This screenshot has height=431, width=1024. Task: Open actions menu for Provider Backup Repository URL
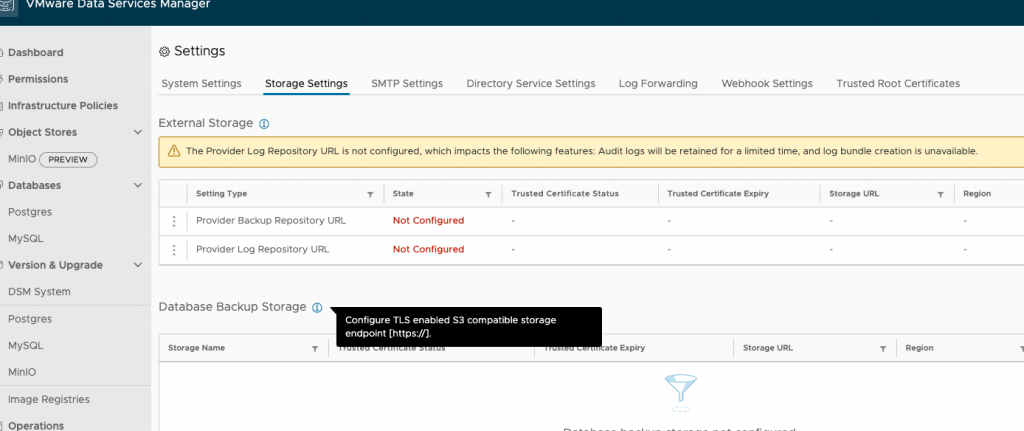coord(174,221)
